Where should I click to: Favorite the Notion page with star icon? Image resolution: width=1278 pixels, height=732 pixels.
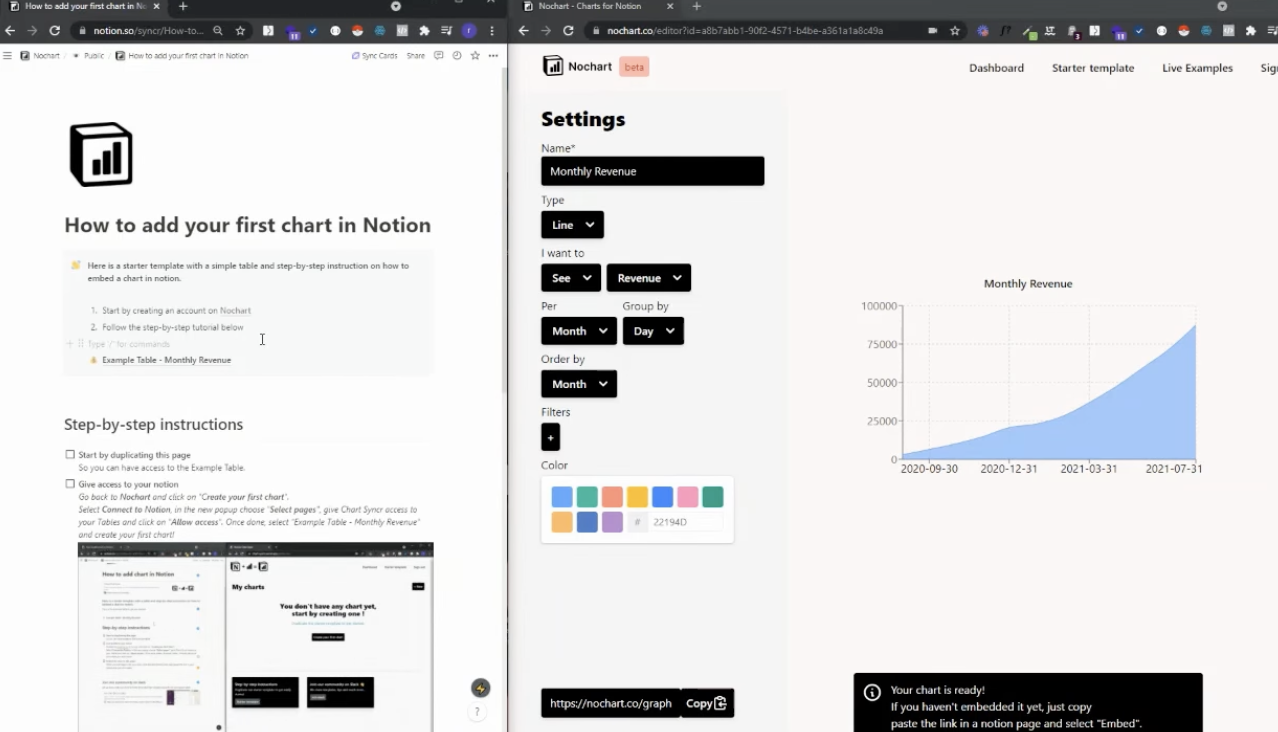click(475, 56)
